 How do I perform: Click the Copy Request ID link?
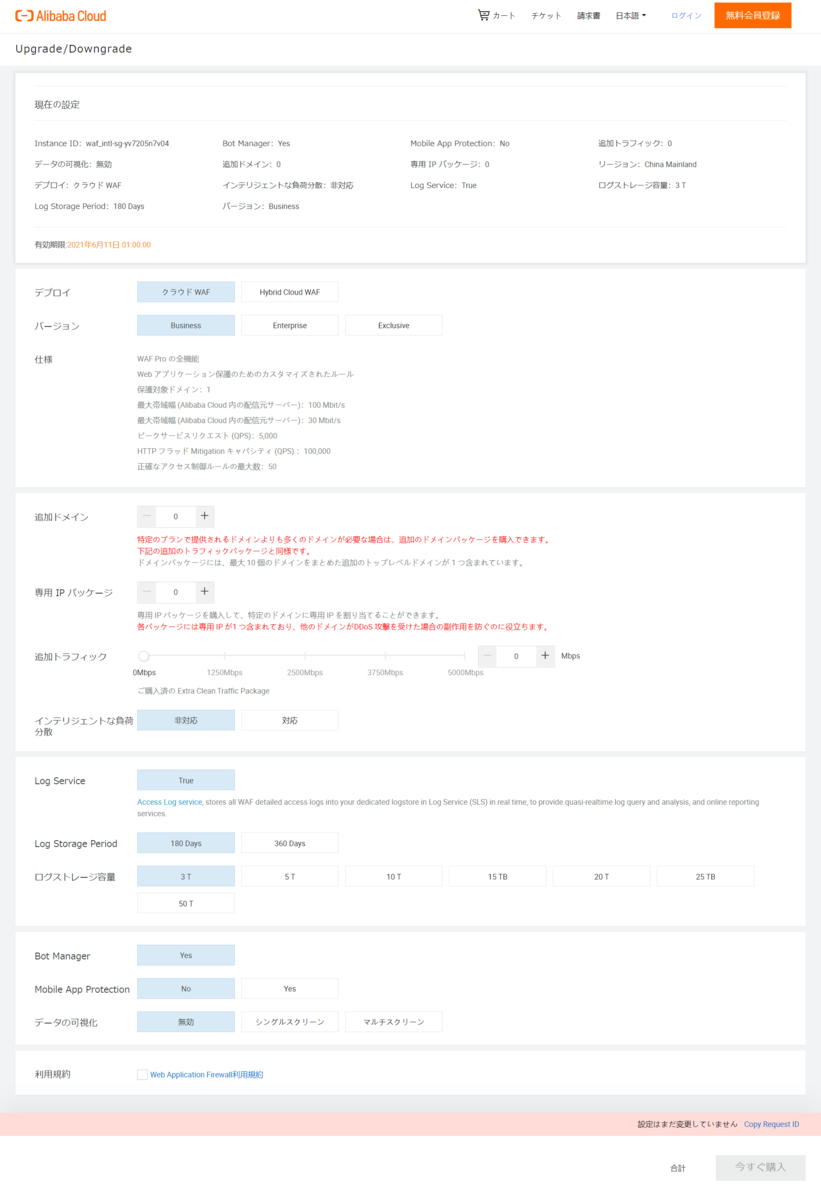click(x=770, y=1123)
